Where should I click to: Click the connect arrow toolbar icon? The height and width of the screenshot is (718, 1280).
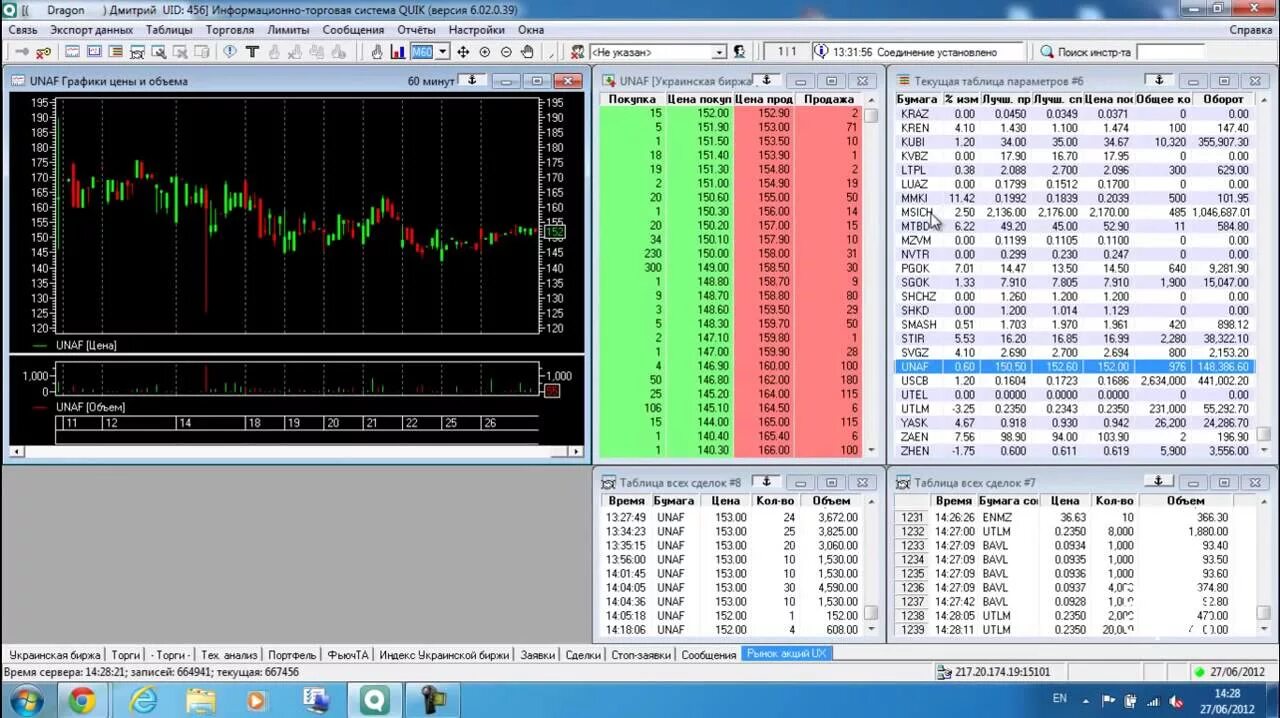(21, 52)
